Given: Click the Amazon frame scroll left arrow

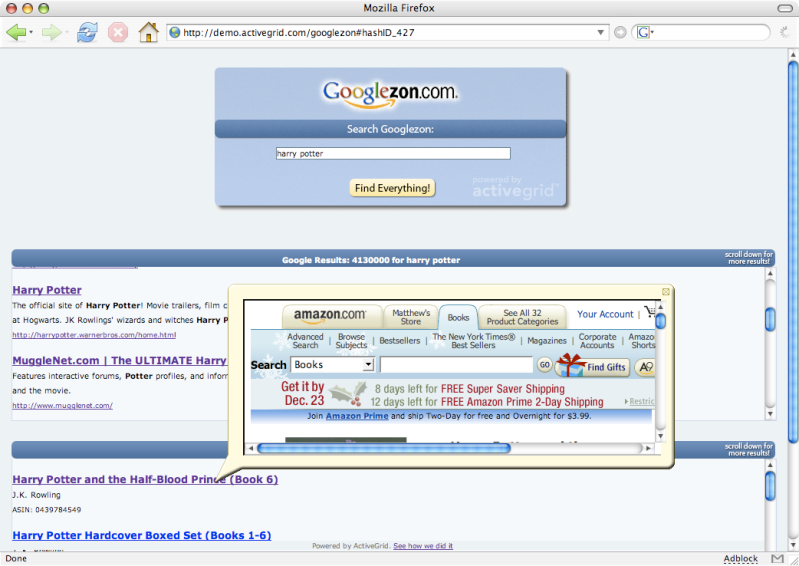Looking at the screenshot, I should [x=250, y=448].
